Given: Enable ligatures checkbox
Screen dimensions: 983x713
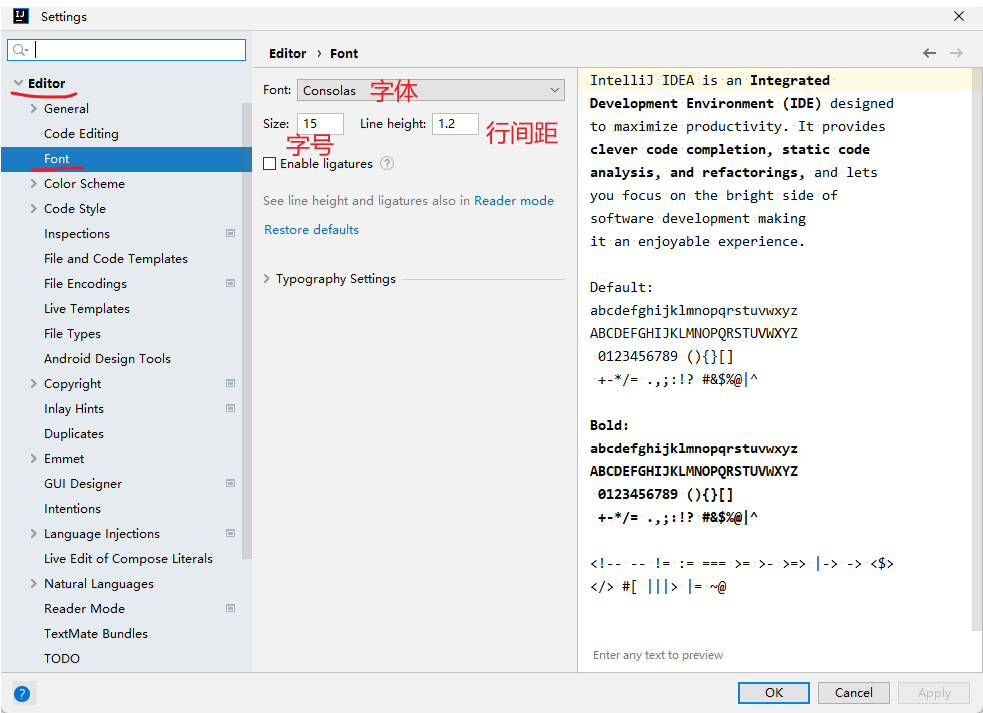Looking at the screenshot, I should pyautogui.click(x=270, y=164).
